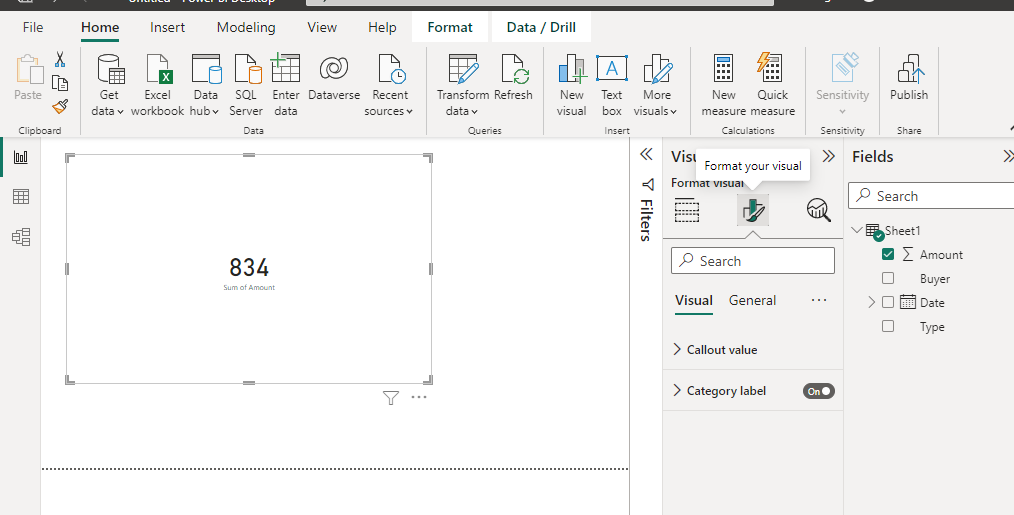
Task: Switch to the General formatting tab
Action: (752, 300)
